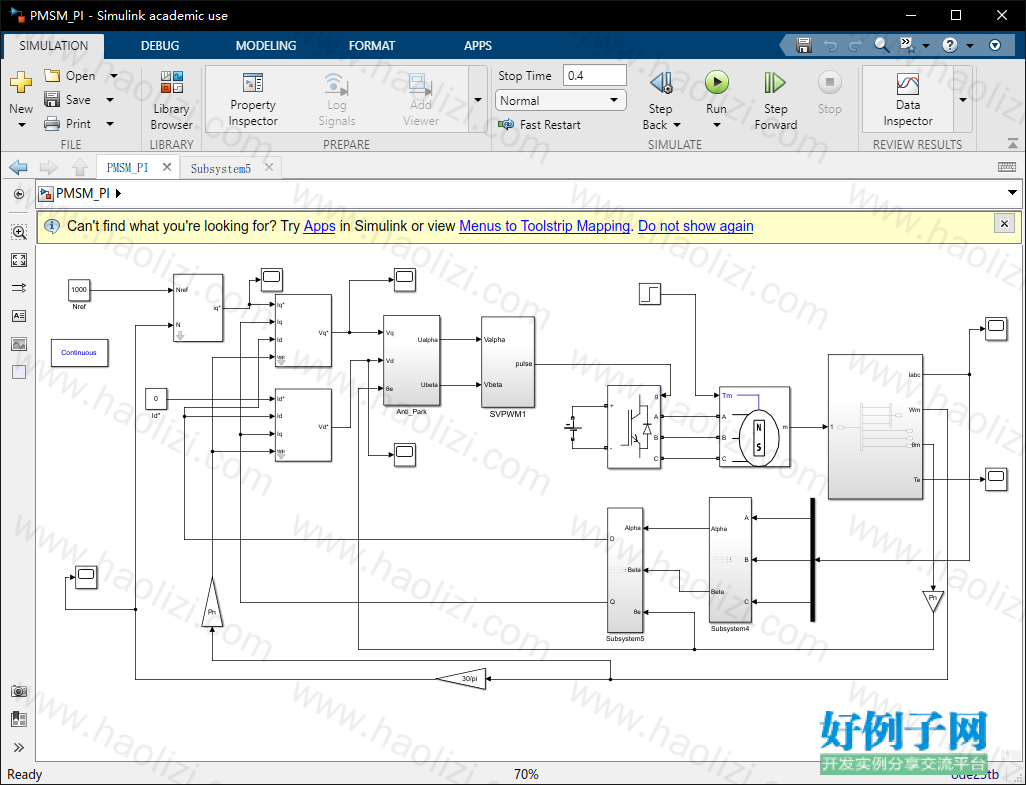Click the help question mark icon
Image resolution: width=1026 pixels, height=785 pixels.
point(950,45)
